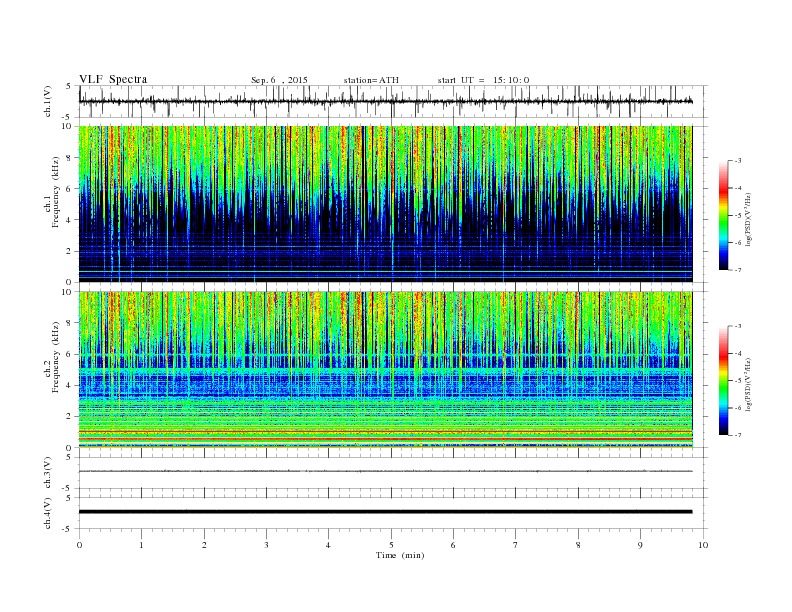Image resolution: width=792 pixels, height=612 pixels.
Task: Select the "Time (min)" axis title
Action: click(400, 555)
